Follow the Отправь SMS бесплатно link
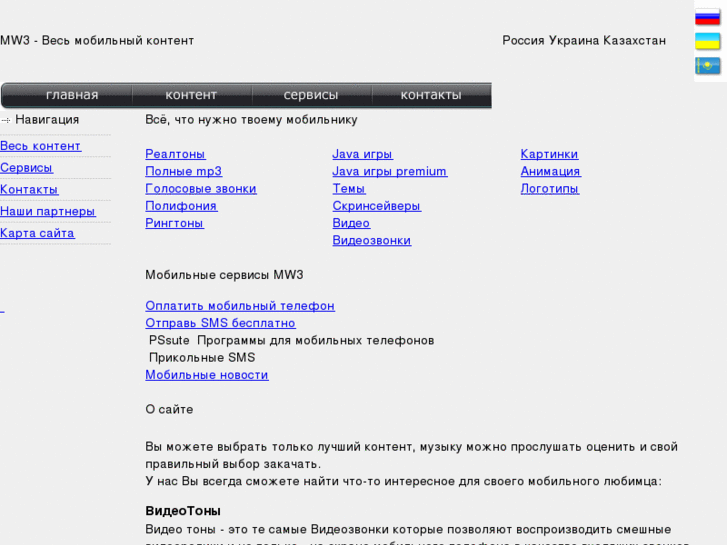The height and width of the screenshot is (545, 727). click(220, 323)
